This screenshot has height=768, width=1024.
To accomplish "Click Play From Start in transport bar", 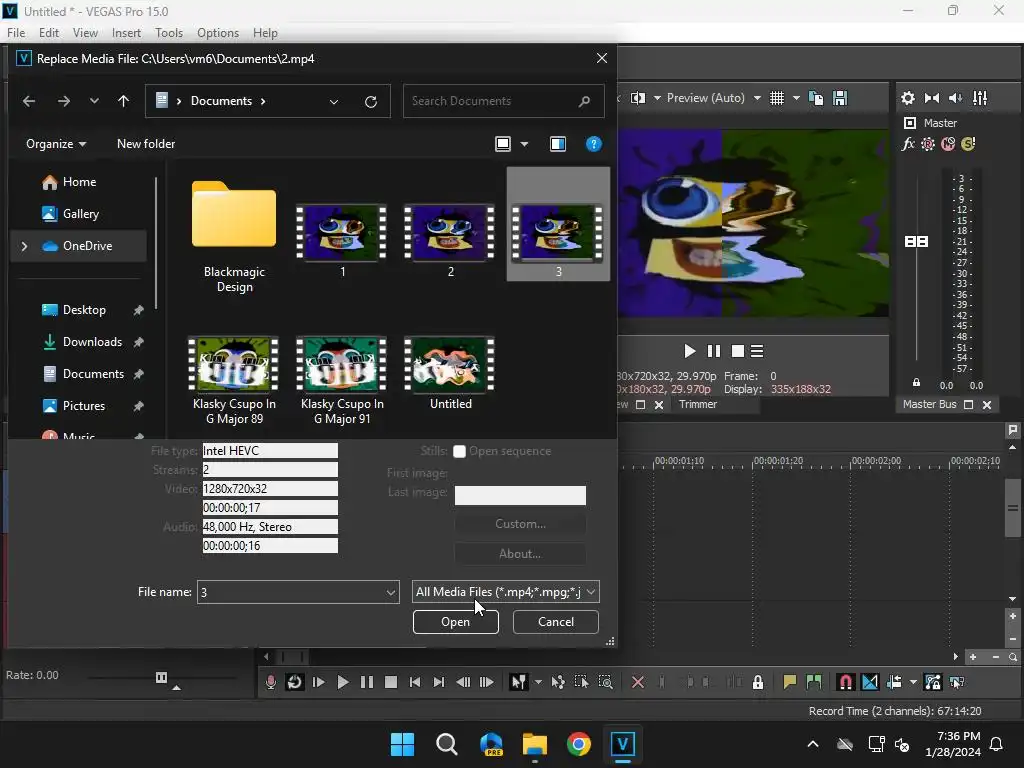I will click(x=319, y=682).
